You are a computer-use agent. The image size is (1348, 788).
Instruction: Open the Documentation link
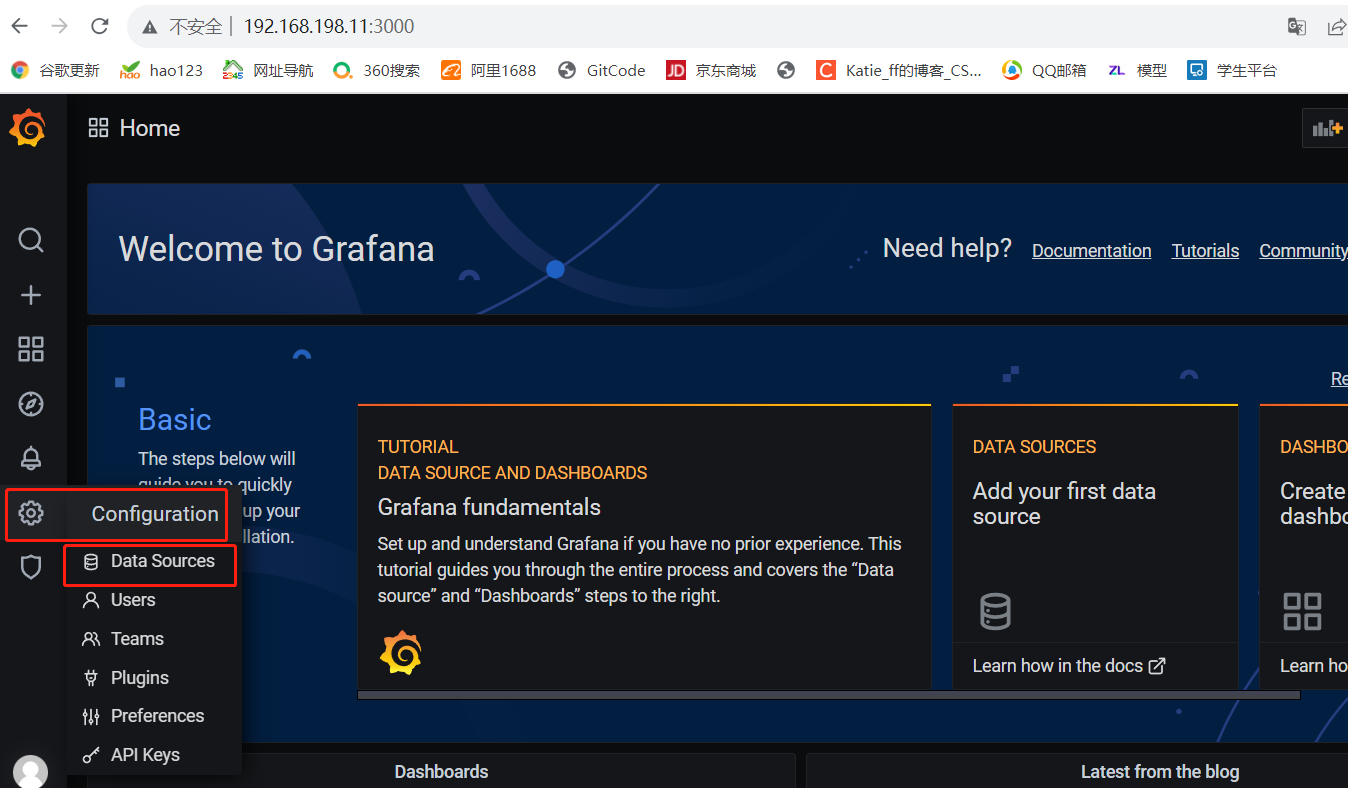click(x=1091, y=251)
